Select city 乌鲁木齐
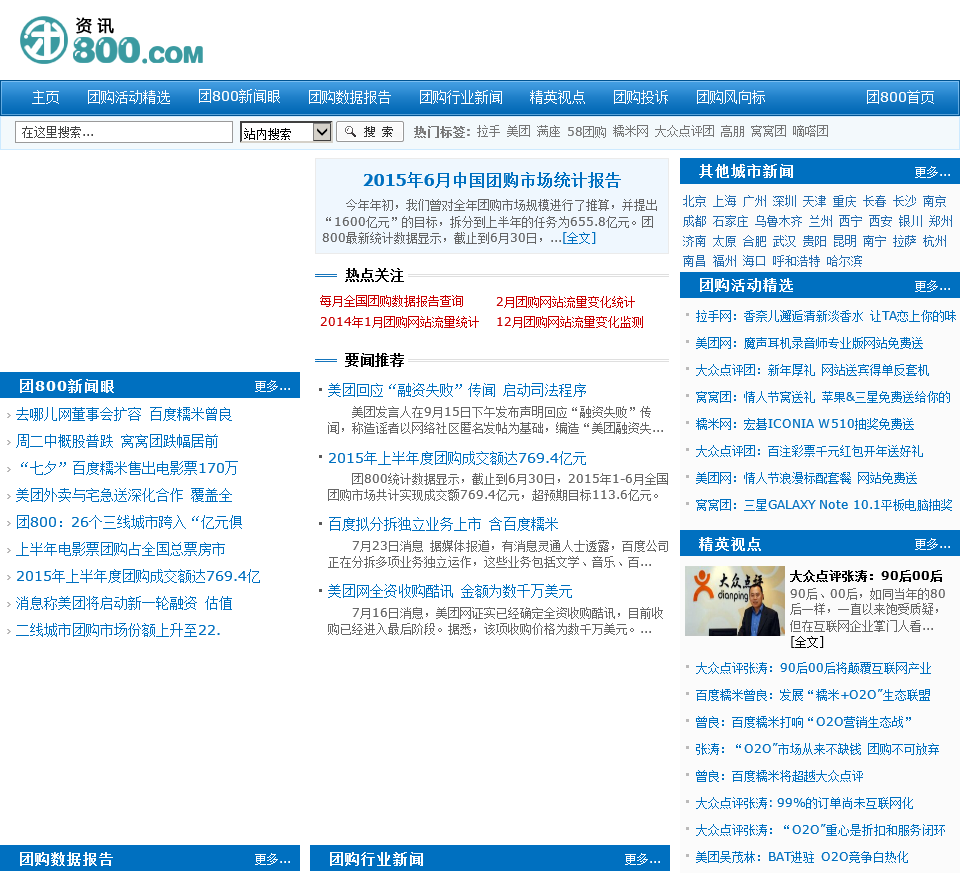Screen dimensions: 960x873 [x=778, y=222]
